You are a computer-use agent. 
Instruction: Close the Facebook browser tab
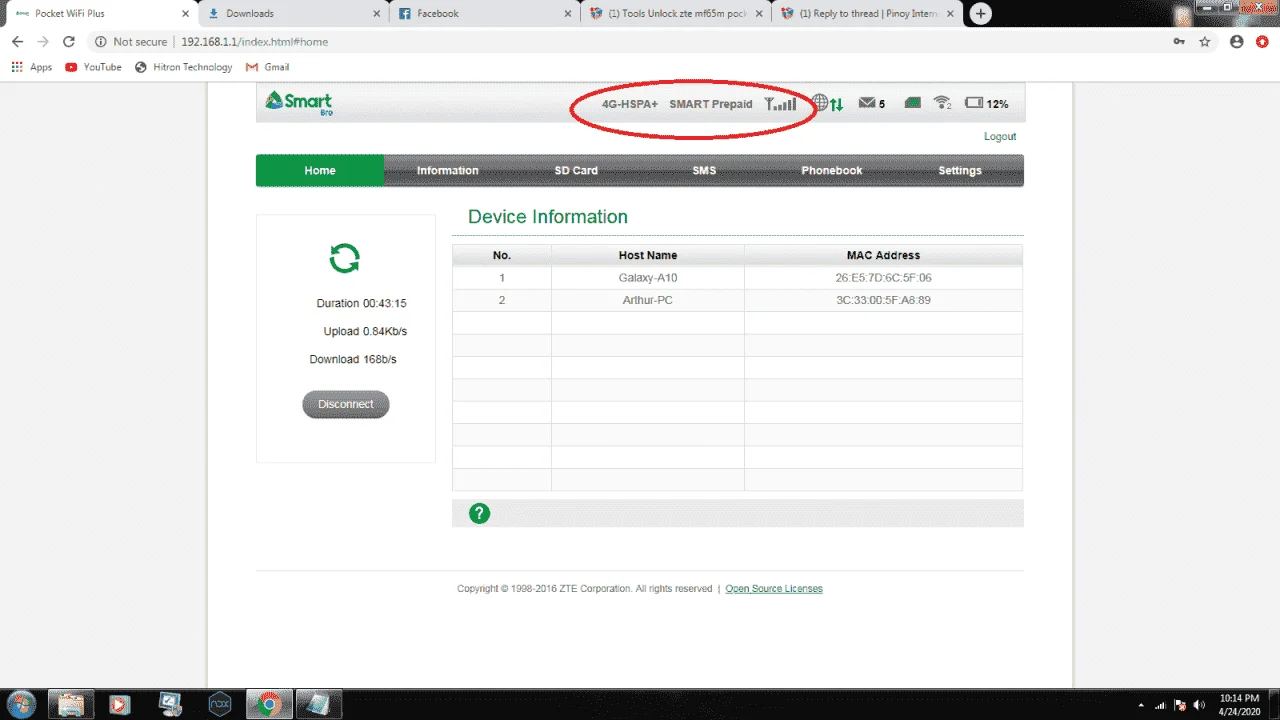coord(568,14)
